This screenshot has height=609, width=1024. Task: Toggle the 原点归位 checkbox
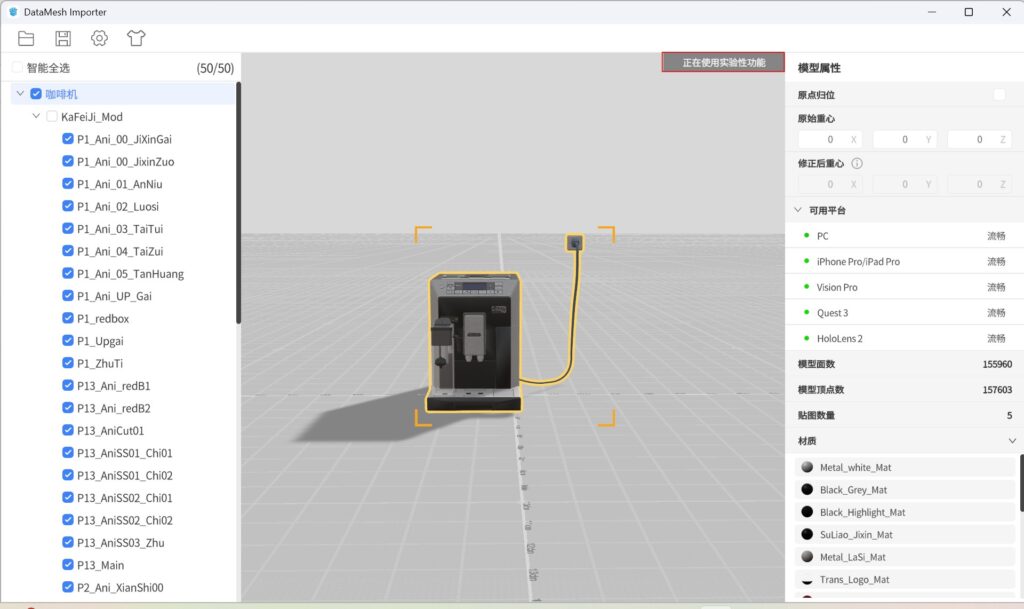point(999,95)
